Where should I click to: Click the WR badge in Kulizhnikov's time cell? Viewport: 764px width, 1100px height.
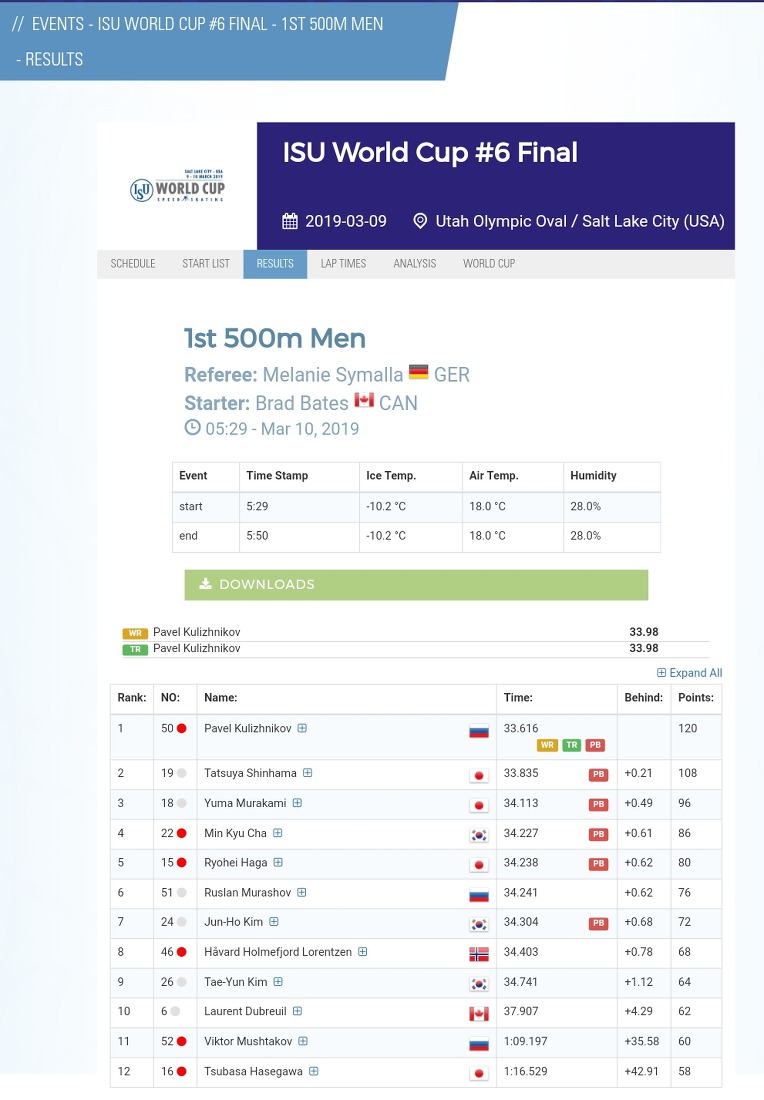pos(546,745)
